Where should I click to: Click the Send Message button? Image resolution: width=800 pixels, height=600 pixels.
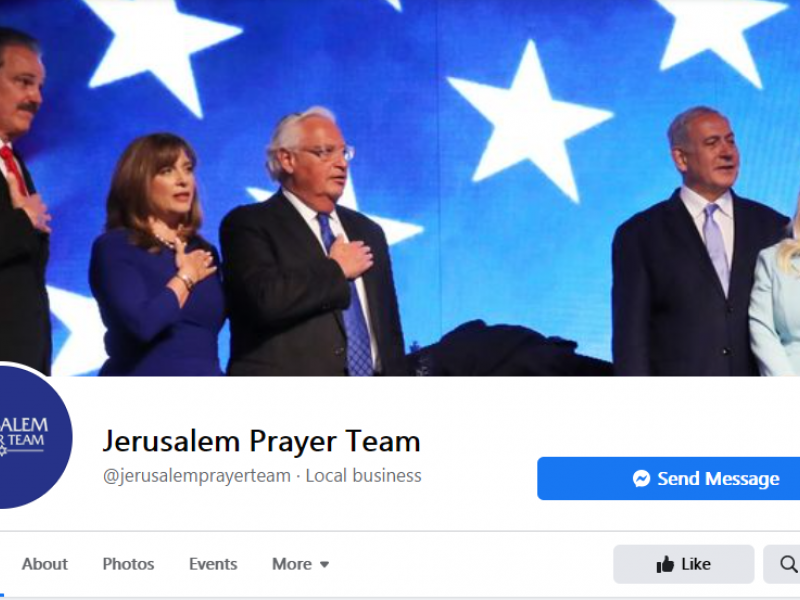click(668, 479)
